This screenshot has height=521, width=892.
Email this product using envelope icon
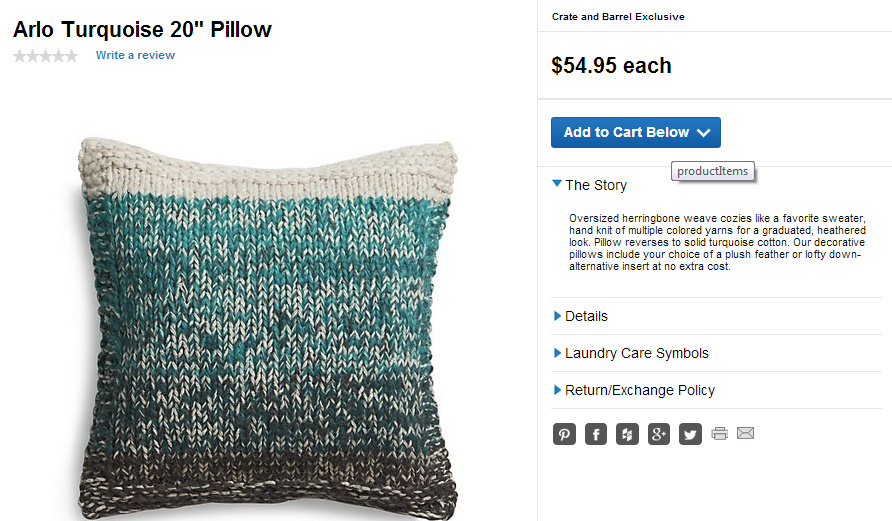pyautogui.click(x=745, y=434)
